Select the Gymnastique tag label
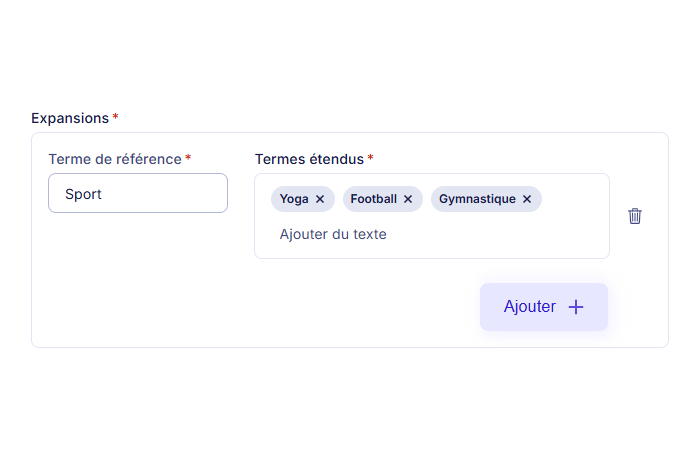The width and height of the screenshot is (675, 455). [x=477, y=199]
